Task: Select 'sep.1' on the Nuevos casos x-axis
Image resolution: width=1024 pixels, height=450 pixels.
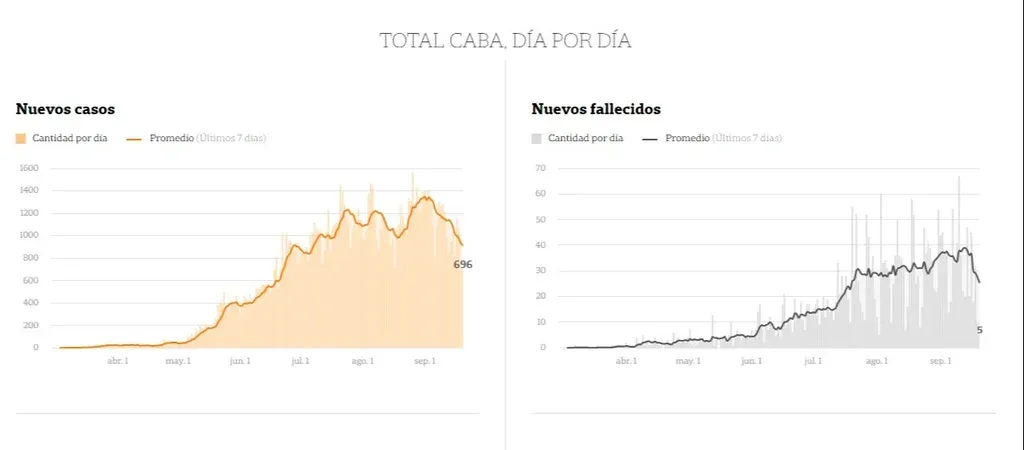Action: (x=425, y=362)
